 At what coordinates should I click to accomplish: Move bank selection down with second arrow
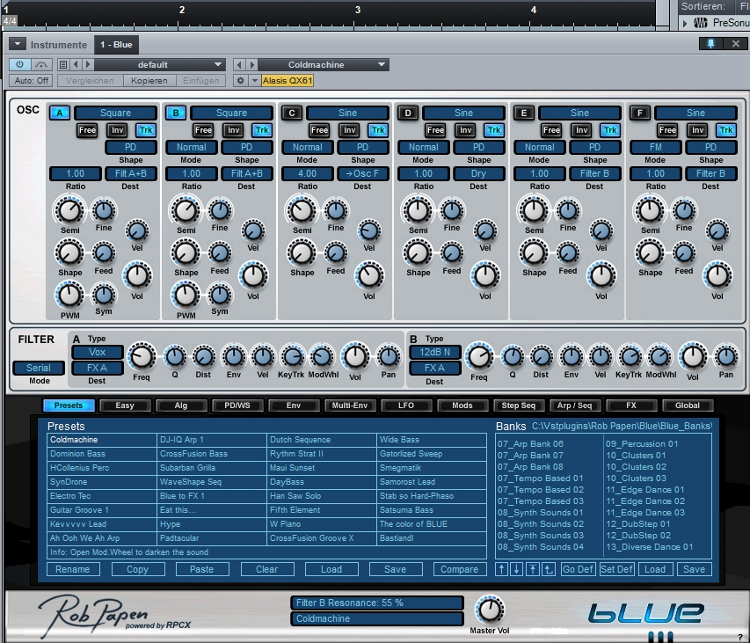517,569
